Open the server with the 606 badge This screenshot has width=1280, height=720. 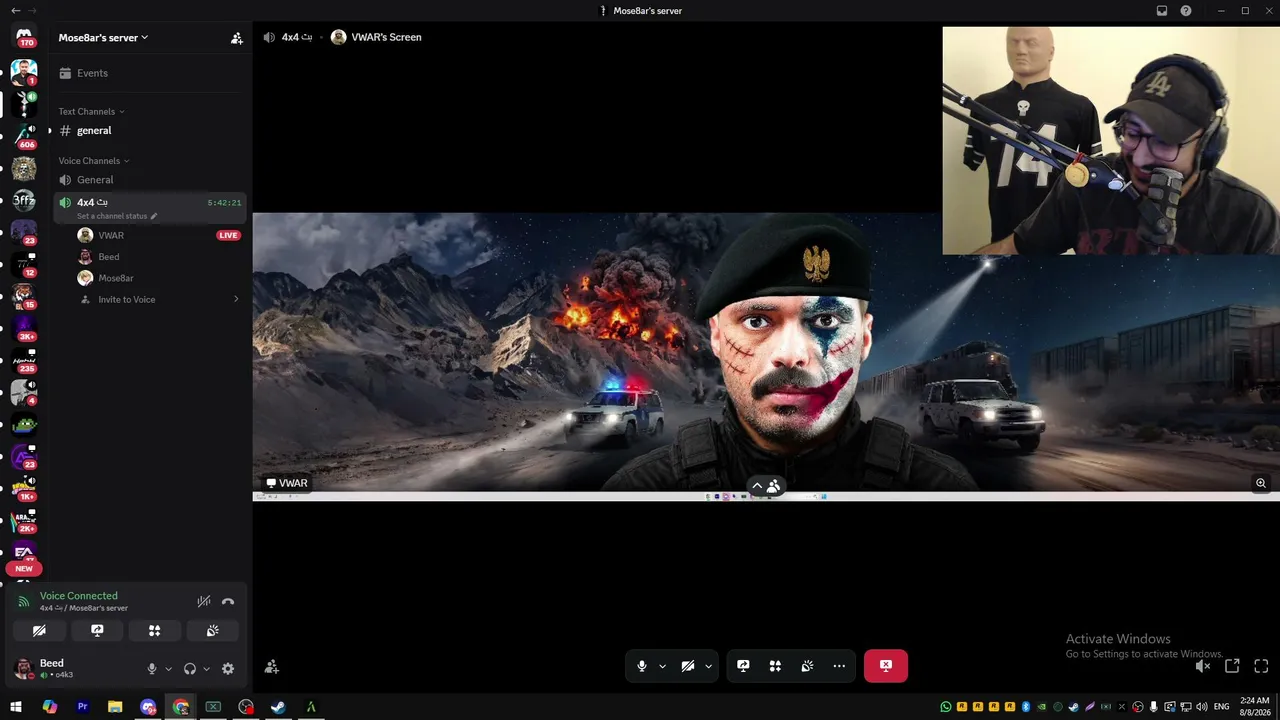[24, 136]
